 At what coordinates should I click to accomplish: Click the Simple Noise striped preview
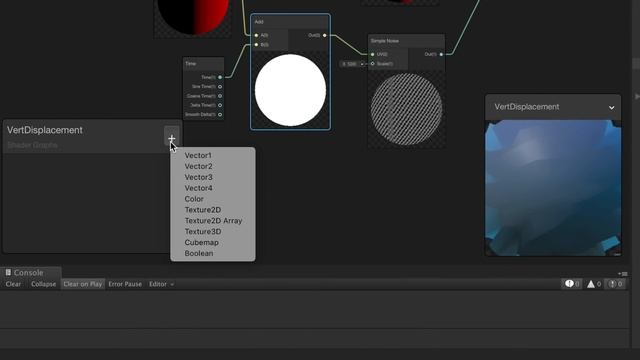click(406, 109)
